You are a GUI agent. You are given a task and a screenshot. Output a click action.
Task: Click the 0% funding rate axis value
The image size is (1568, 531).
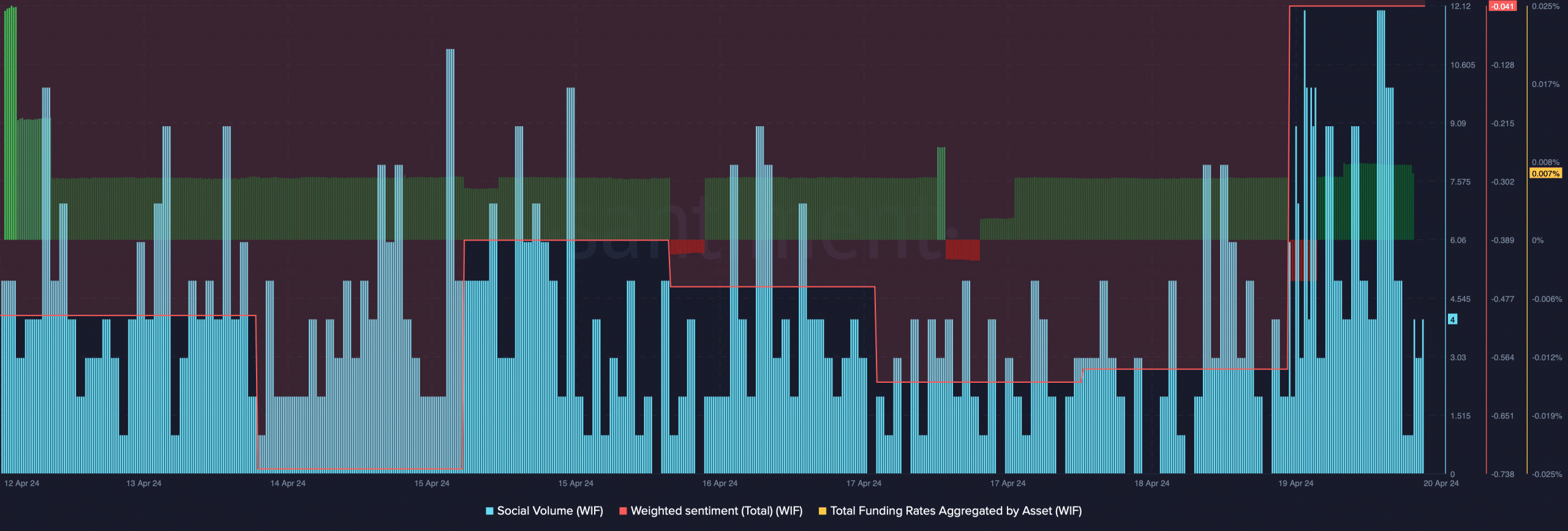tap(1538, 240)
